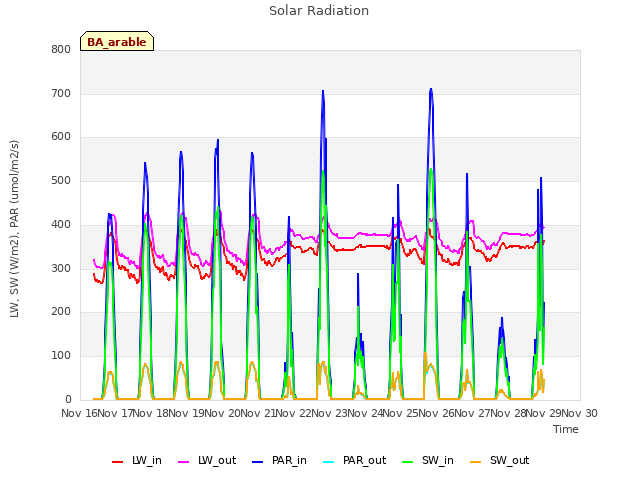Screen dimensions: 640x480
Task: Click the orange SW_out legend swatch
Action: pos(476,462)
